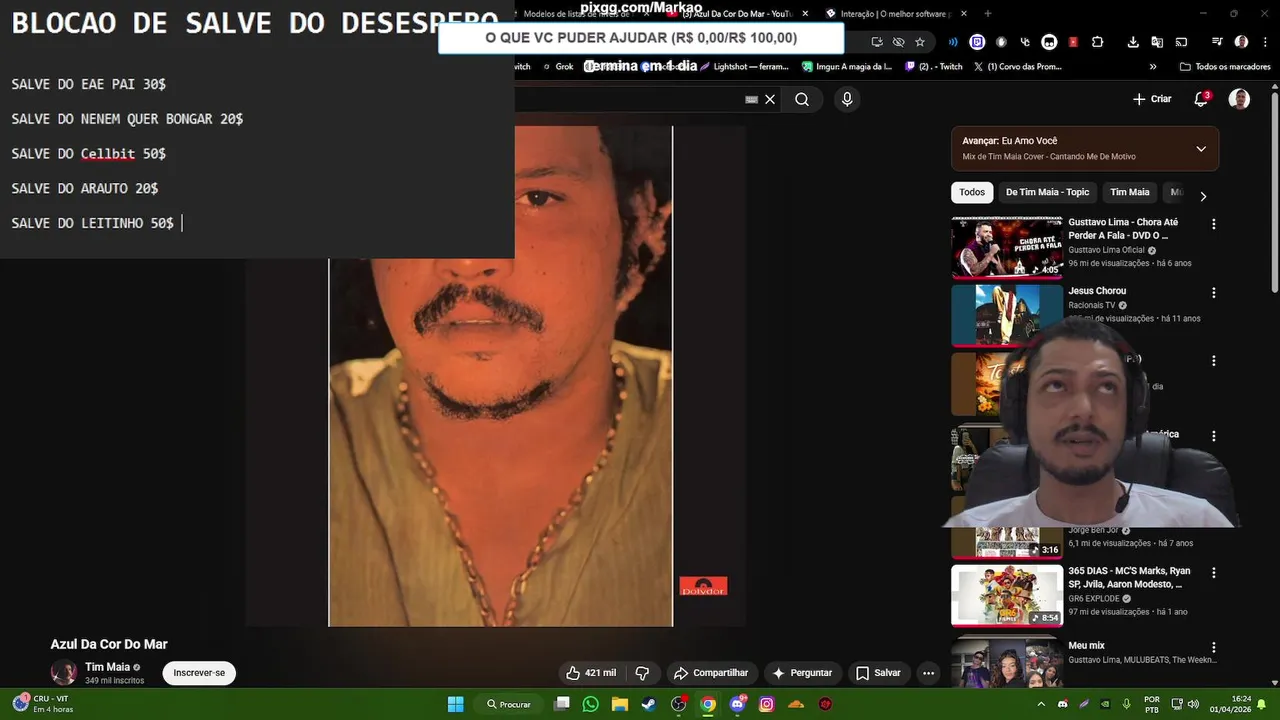Image resolution: width=1280 pixels, height=720 pixels.
Task: Open the Corvo das Prom bookmark
Action: (1018, 67)
